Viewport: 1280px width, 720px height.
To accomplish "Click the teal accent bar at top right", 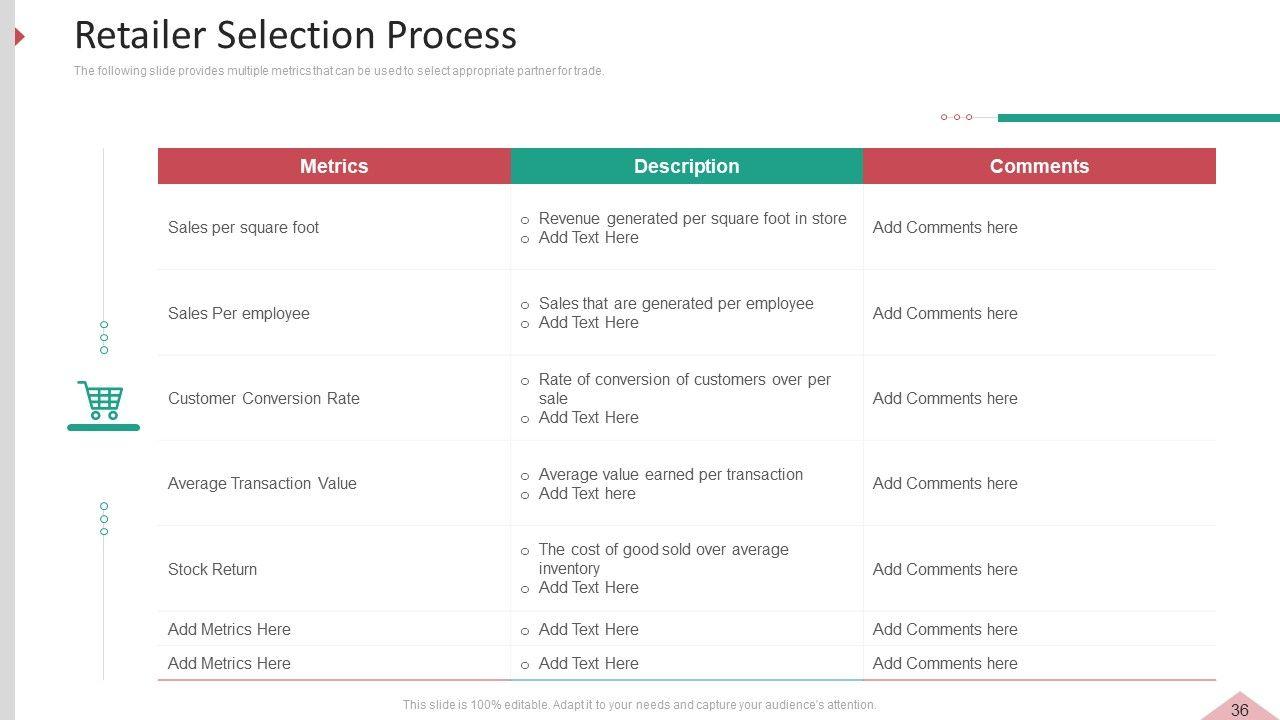I will (x=1138, y=118).
